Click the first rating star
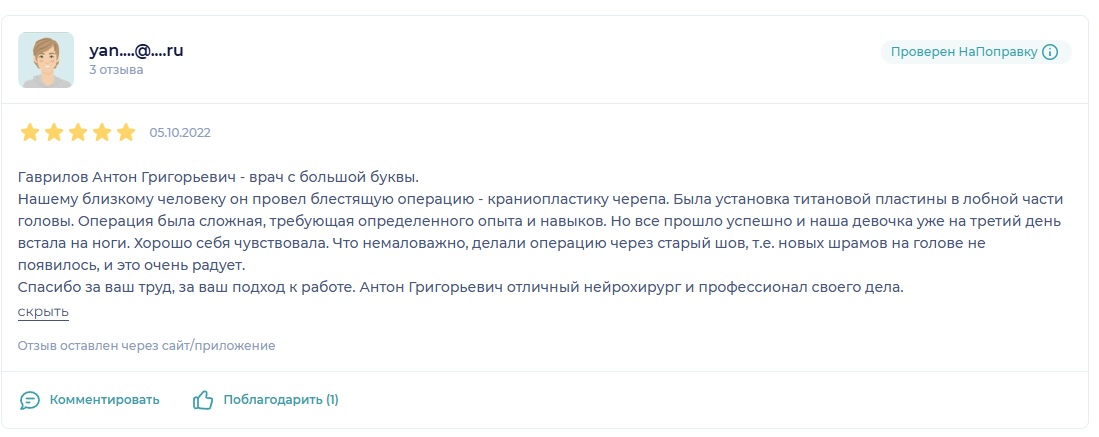The height and width of the screenshot is (437, 1099). tap(30, 132)
